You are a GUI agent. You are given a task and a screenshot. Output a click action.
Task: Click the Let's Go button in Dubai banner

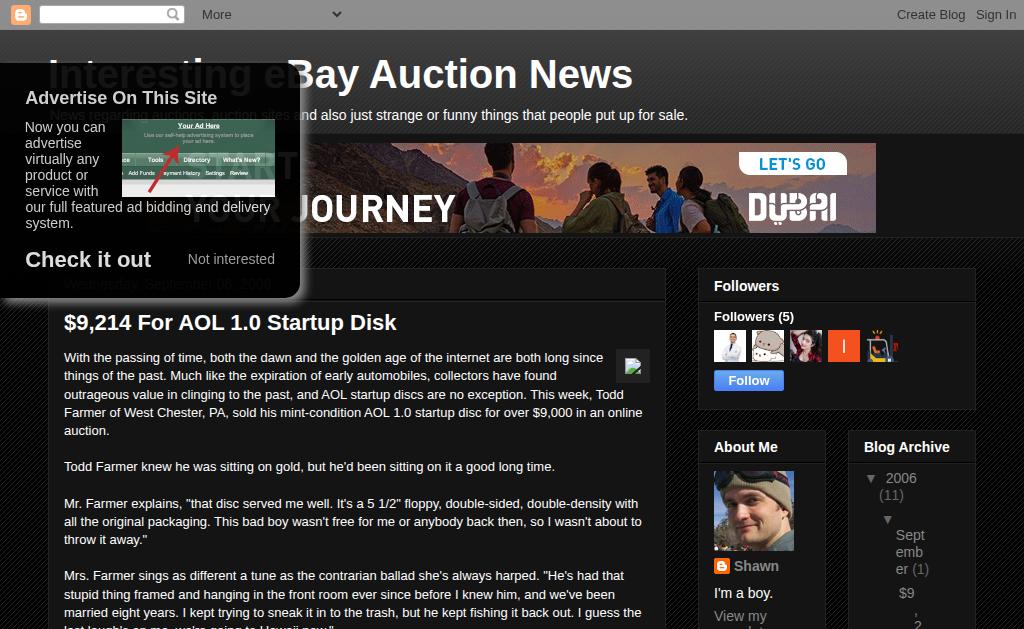[x=792, y=164]
